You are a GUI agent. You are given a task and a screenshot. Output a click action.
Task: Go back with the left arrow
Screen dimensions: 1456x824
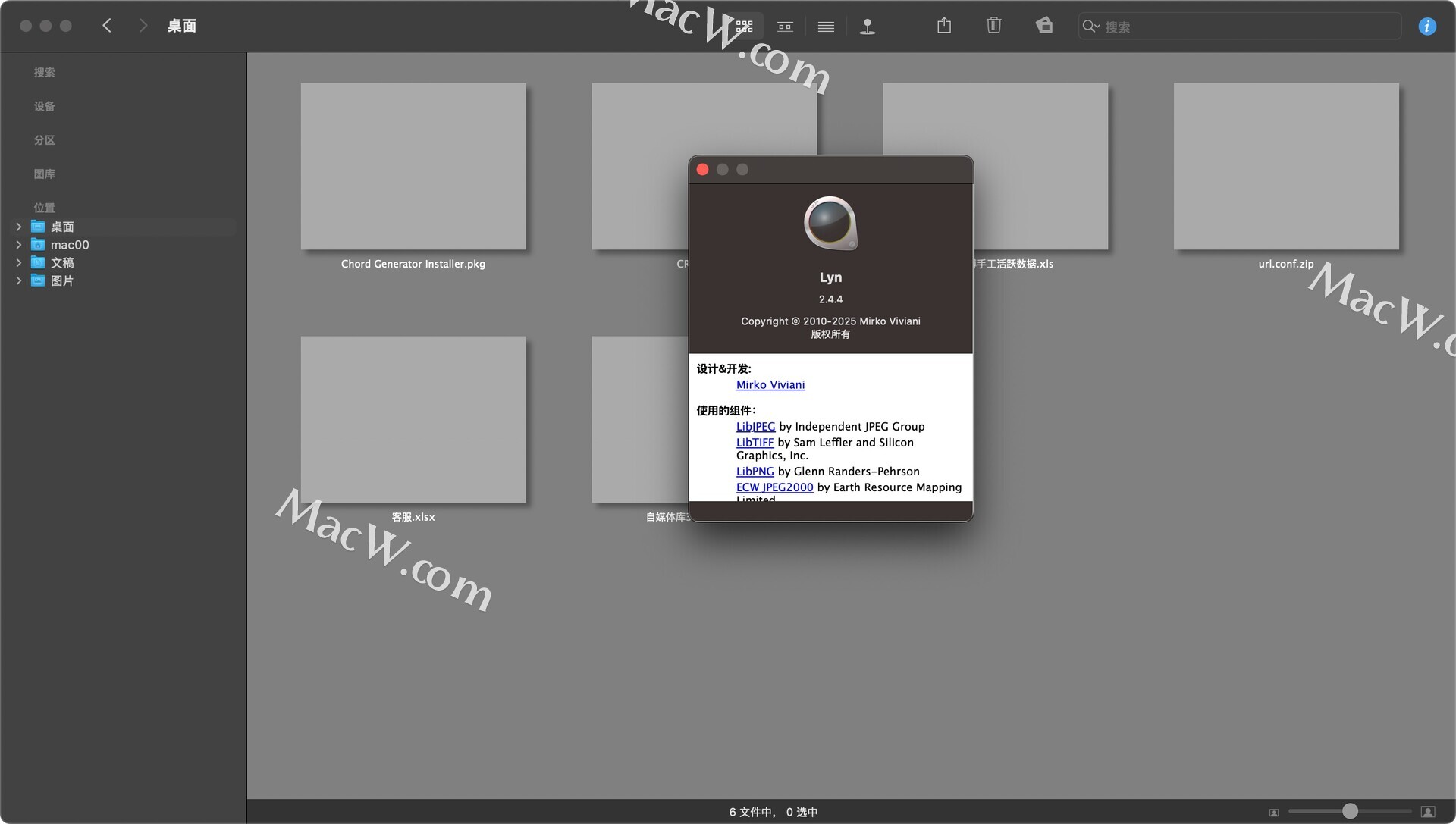(107, 26)
